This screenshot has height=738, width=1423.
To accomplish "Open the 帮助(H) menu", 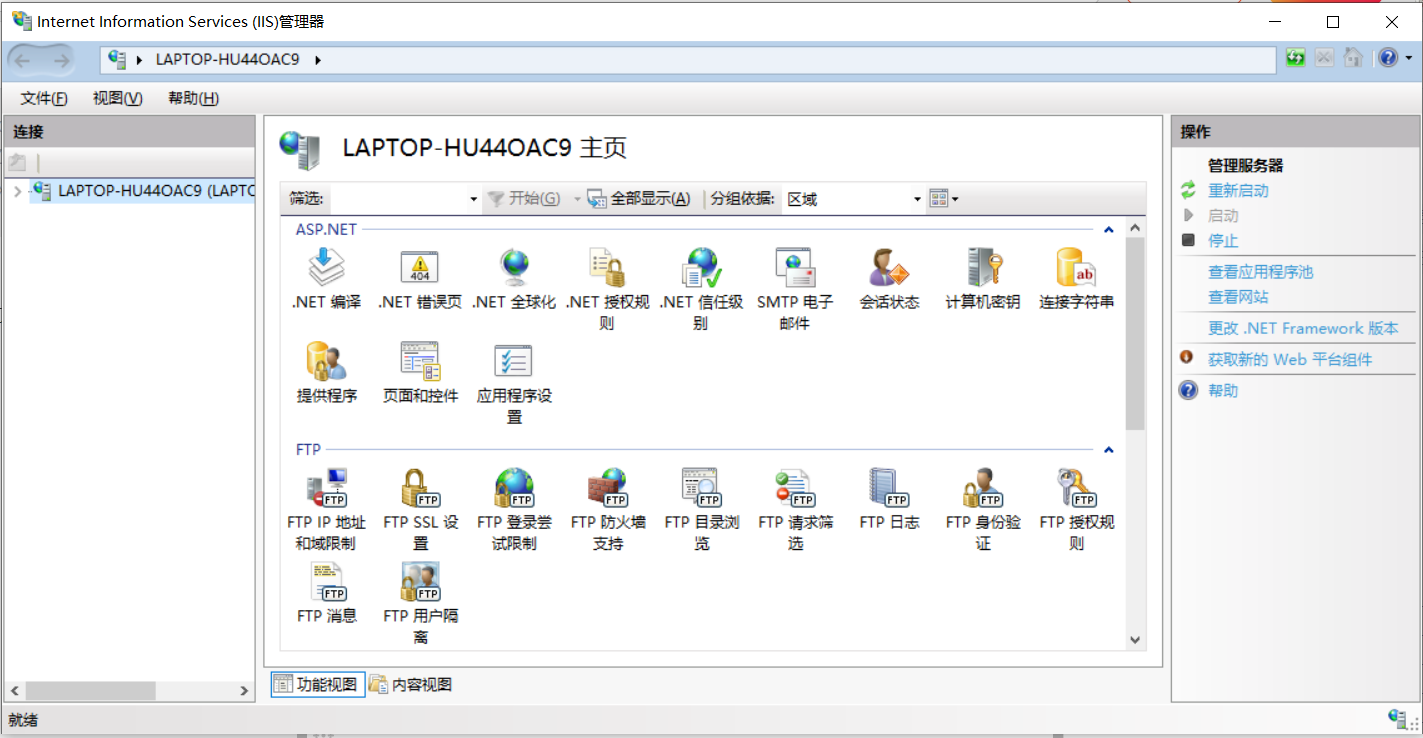I will click(x=194, y=98).
